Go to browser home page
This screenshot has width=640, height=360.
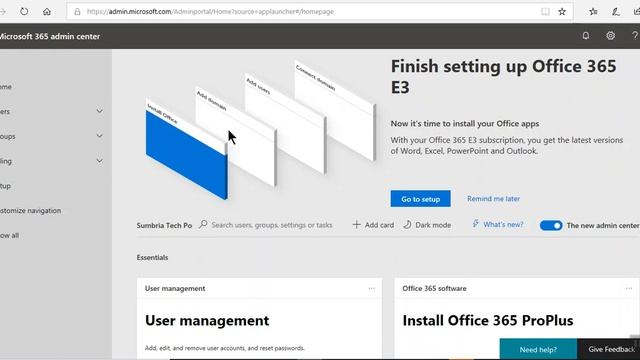(x=47, y=11)
